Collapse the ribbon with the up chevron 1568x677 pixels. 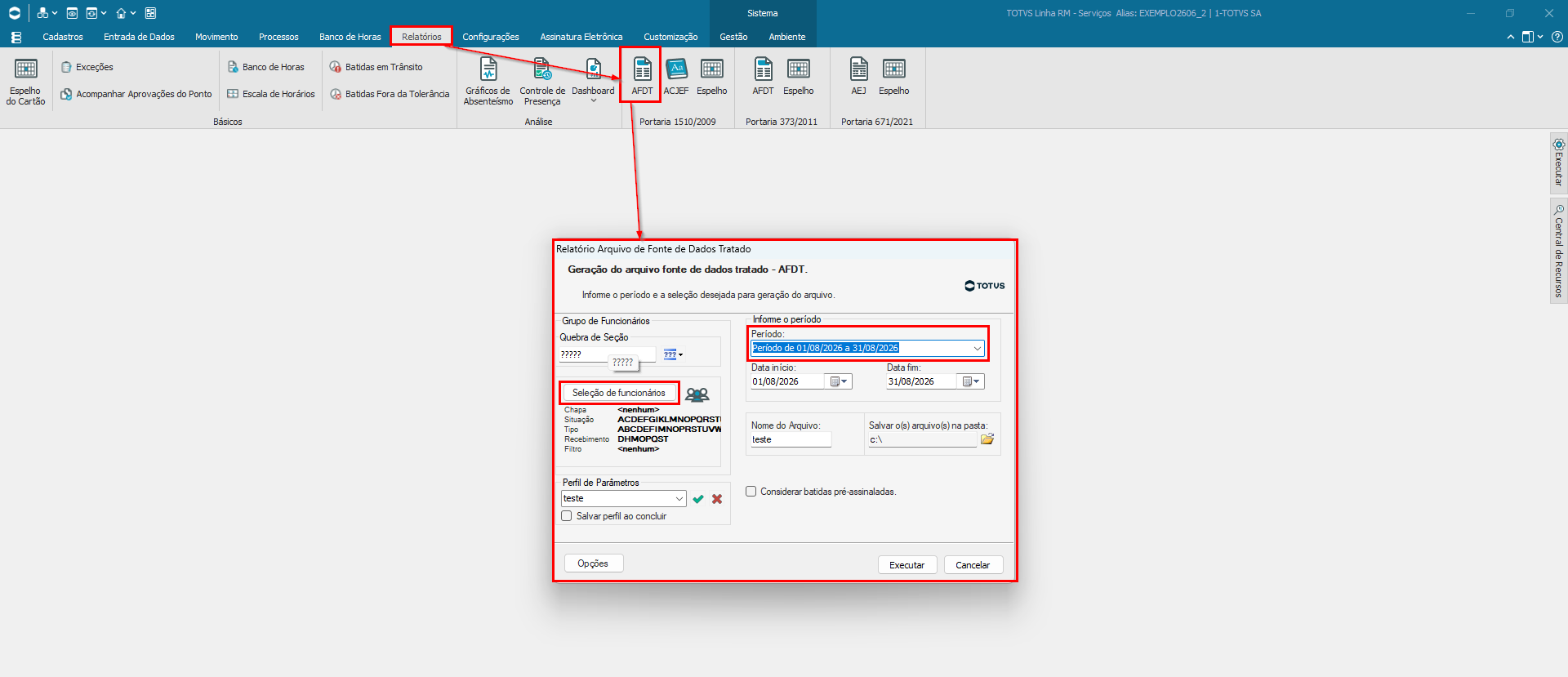[x=1511, y=37]
